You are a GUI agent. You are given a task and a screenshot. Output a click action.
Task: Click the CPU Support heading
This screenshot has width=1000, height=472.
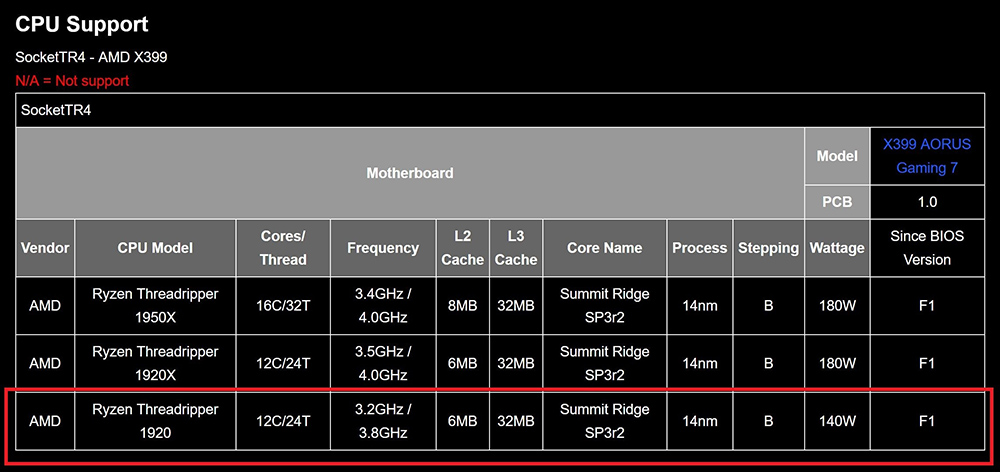coord(82,24)
